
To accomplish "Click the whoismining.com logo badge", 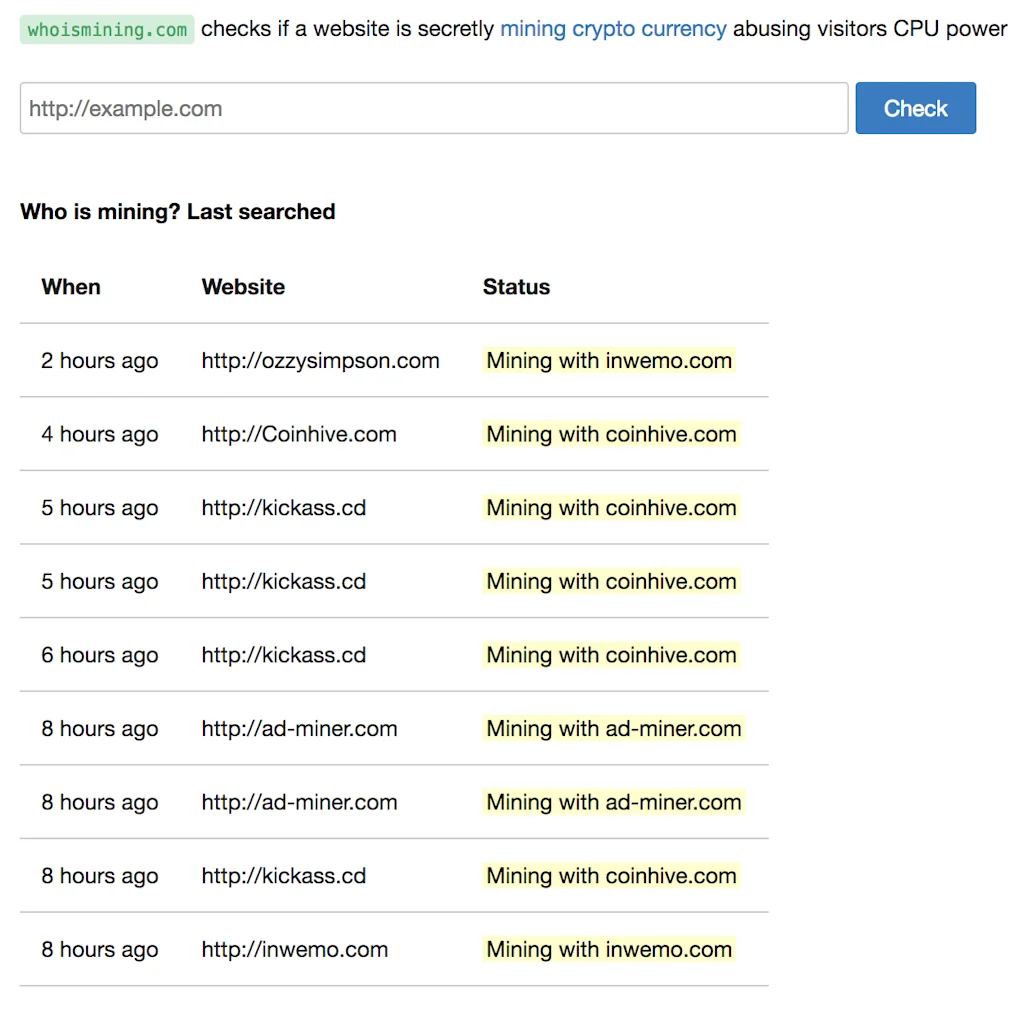I will (106, 29).
